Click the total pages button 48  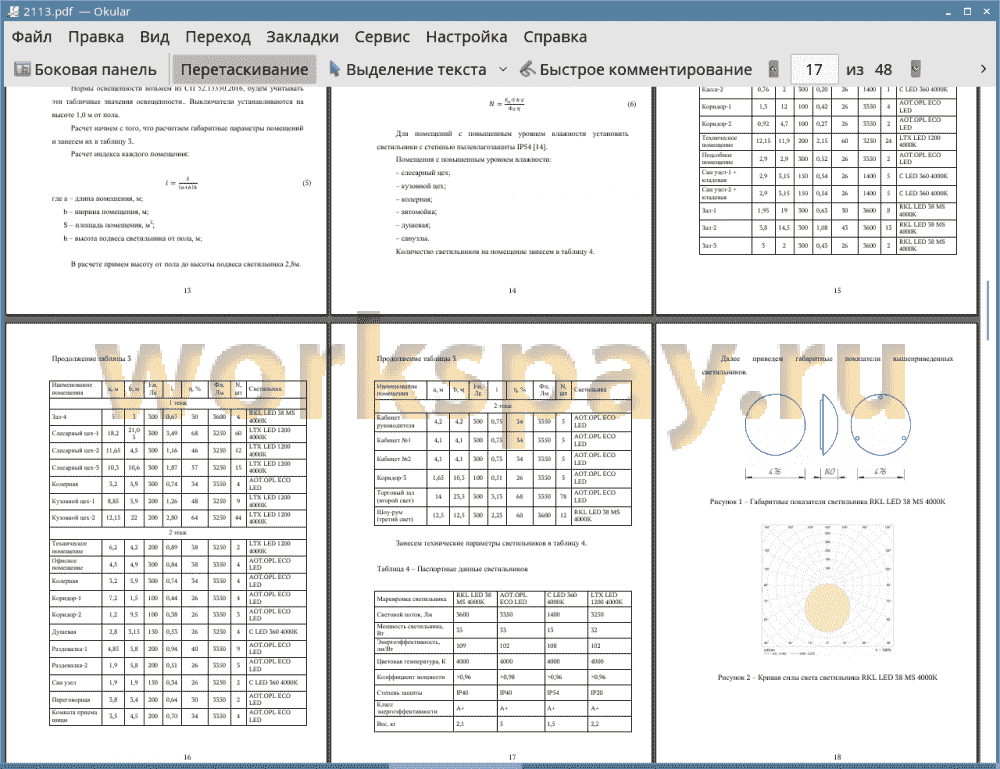(x=883, y=69)
